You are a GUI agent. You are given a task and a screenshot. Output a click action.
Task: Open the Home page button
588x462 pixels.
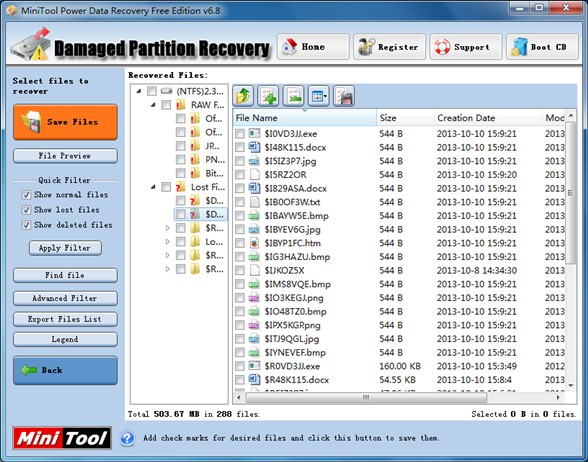click(x=313, y=46)
